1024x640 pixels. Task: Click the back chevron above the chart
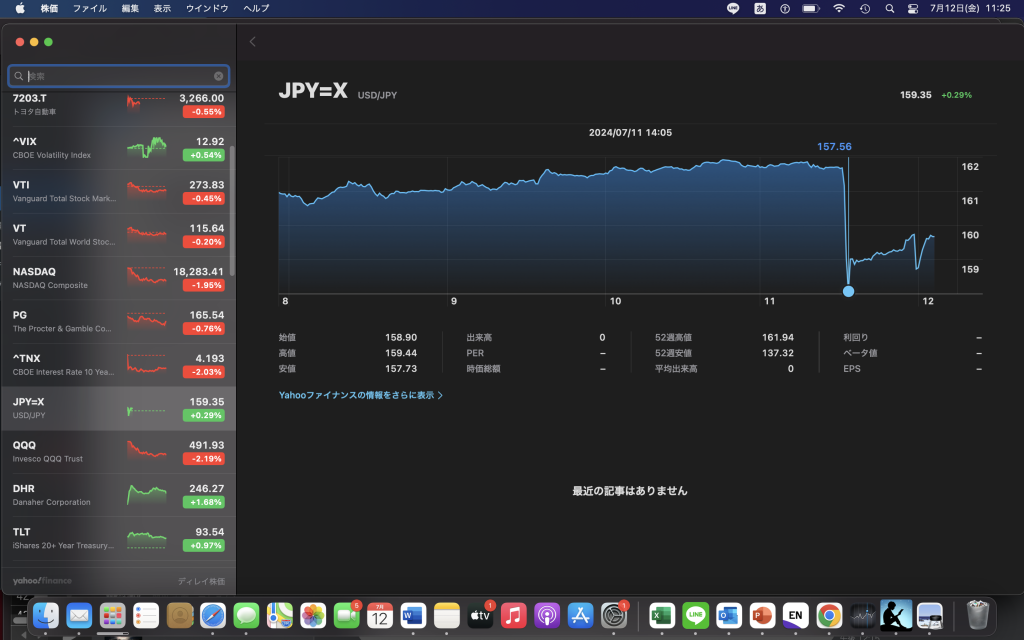coord(253,41)
